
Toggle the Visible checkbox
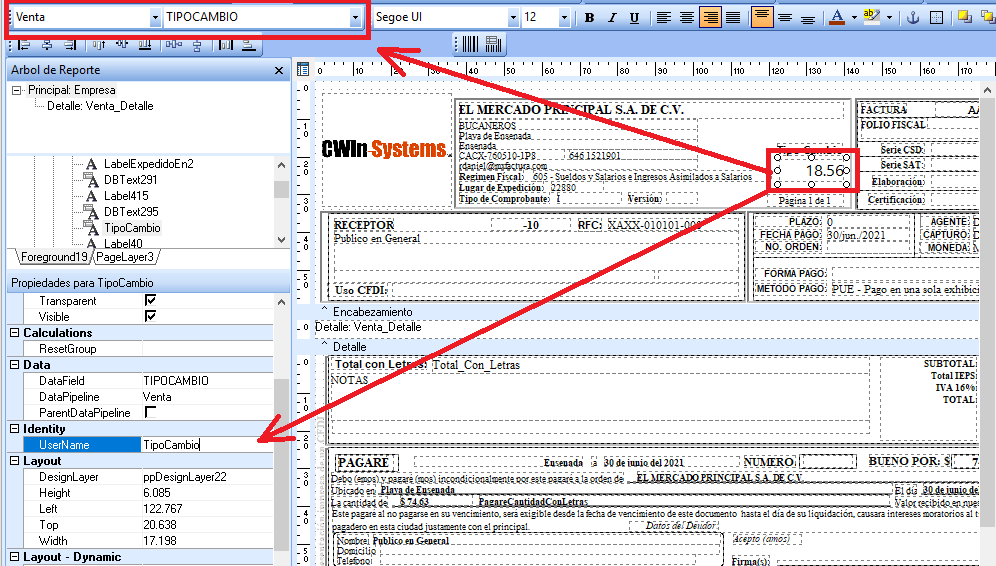point(151,316)
